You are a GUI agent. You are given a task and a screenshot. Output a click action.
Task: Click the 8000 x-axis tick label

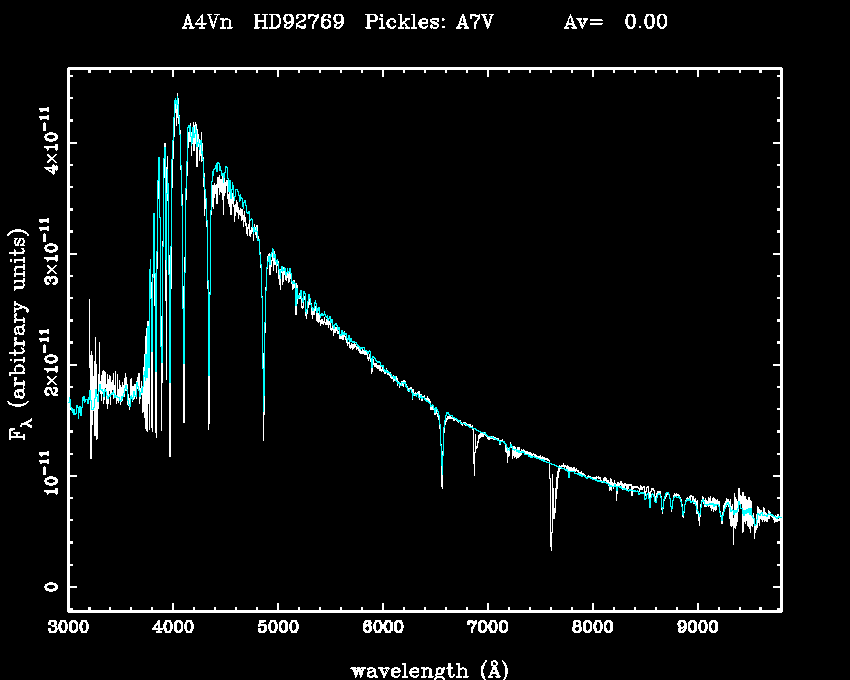tap(592, 629)
